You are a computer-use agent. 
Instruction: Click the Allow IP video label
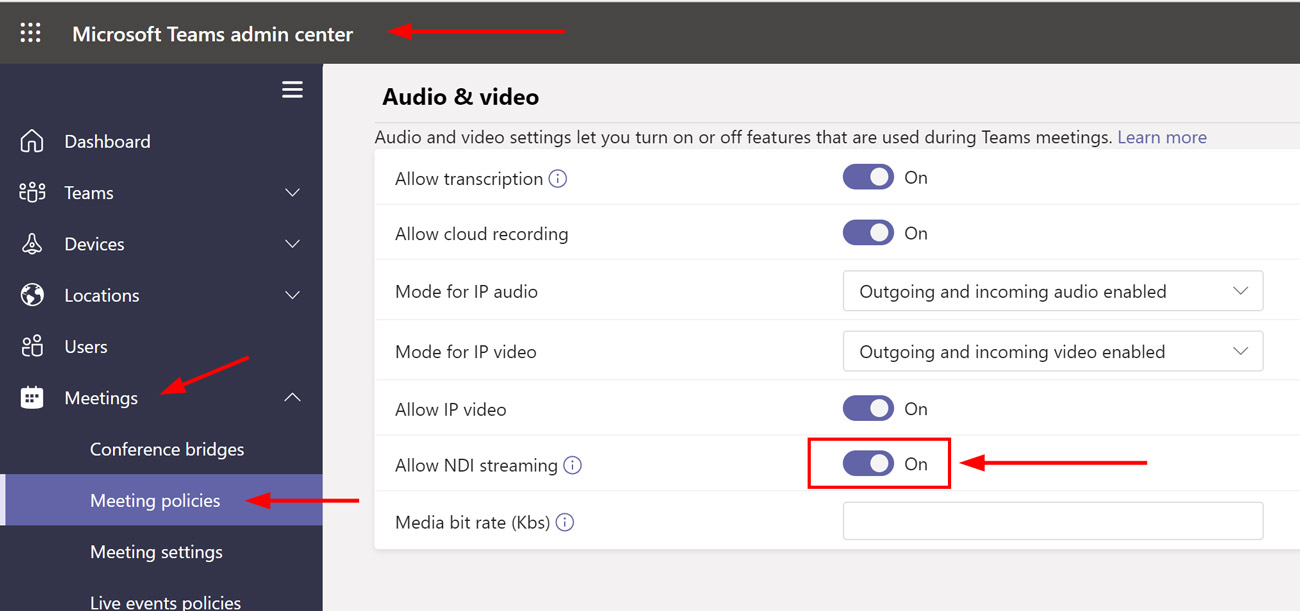tap(451, 409)
